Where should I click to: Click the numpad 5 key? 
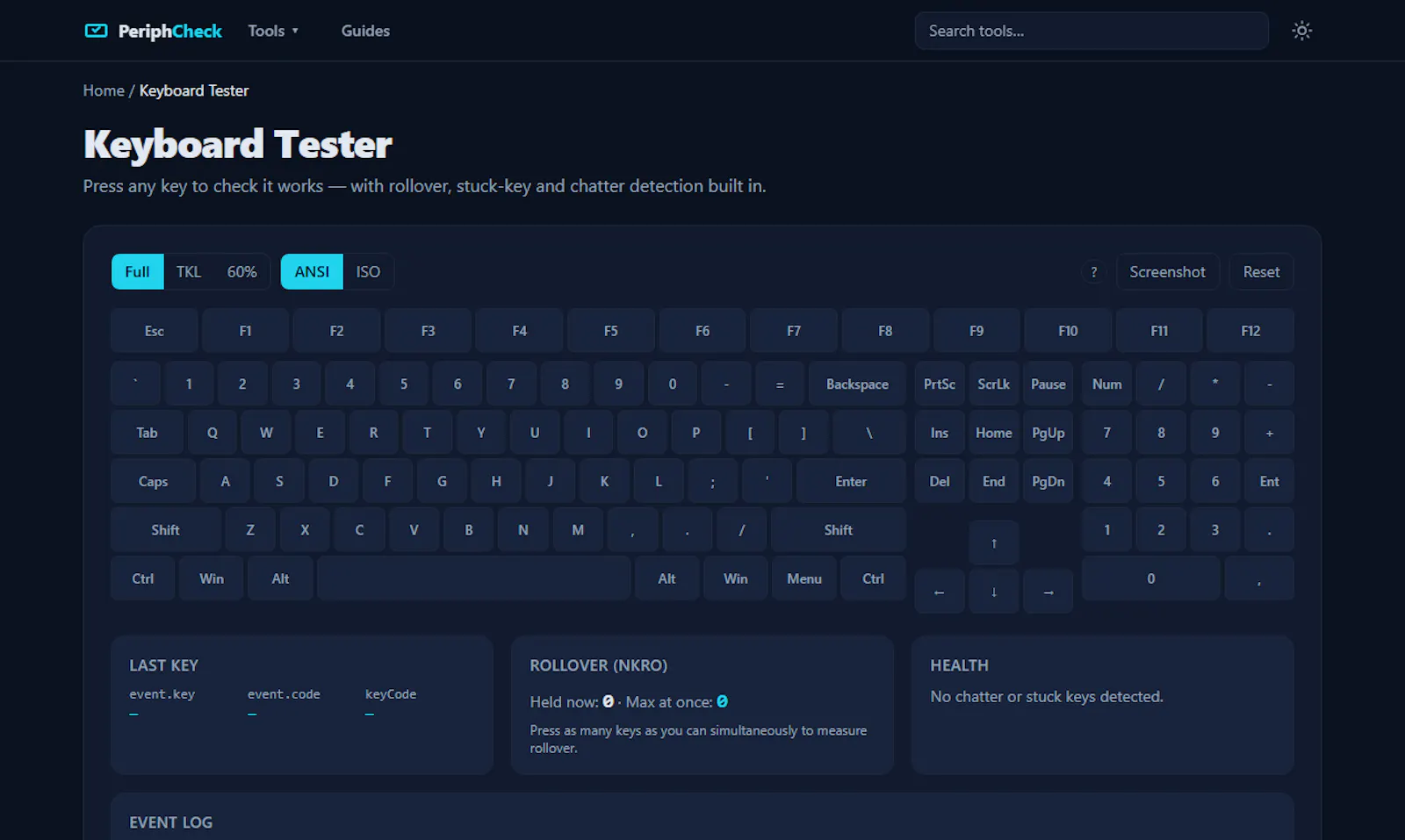click(1161, 482)
